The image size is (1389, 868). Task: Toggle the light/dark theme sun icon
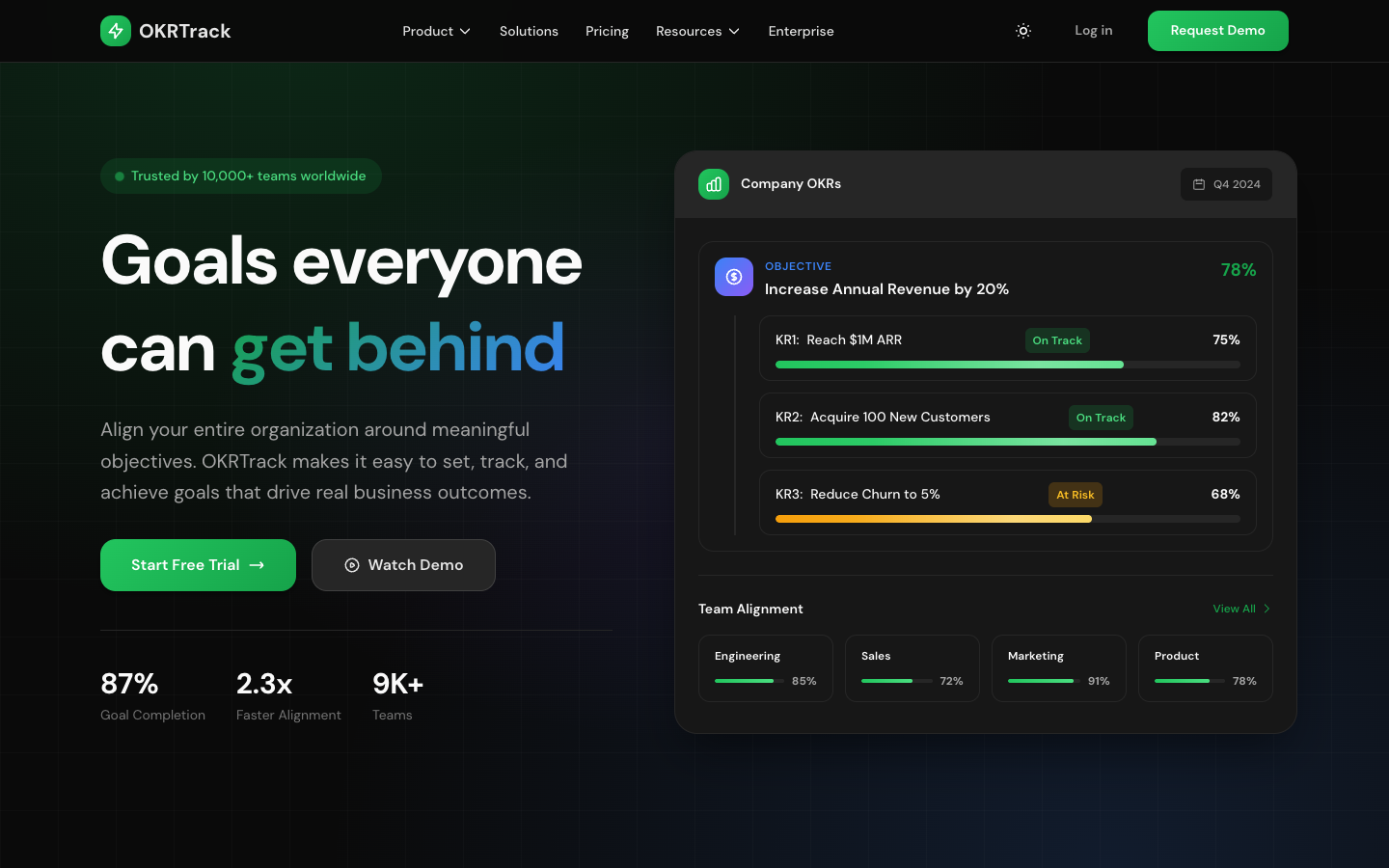[1023, 31]
